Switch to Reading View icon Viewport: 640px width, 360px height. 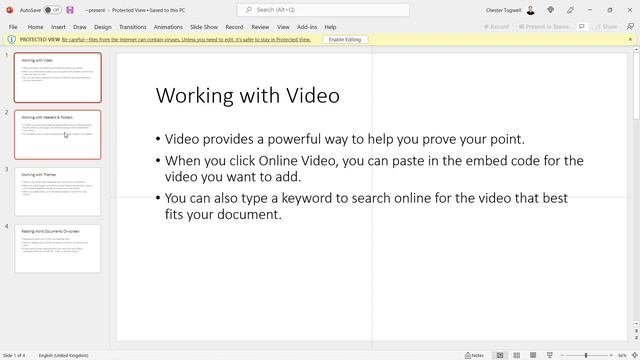tap(533, 356)
